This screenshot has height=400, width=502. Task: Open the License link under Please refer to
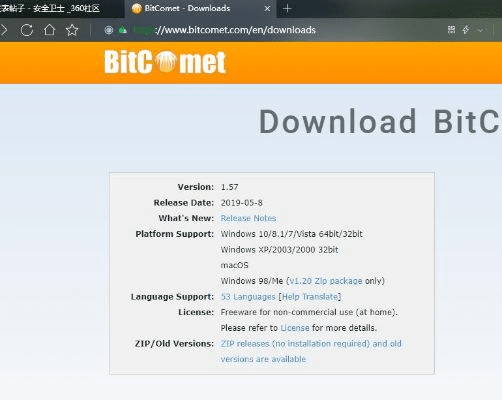(x=295, y=328)
